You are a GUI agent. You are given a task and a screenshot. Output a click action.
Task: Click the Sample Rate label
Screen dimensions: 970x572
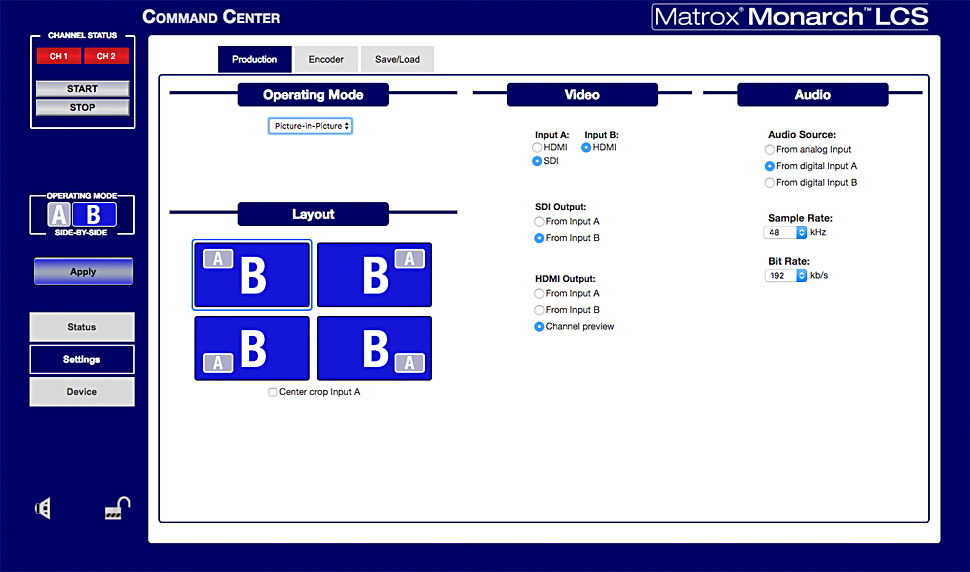click(x=800, y=218)
